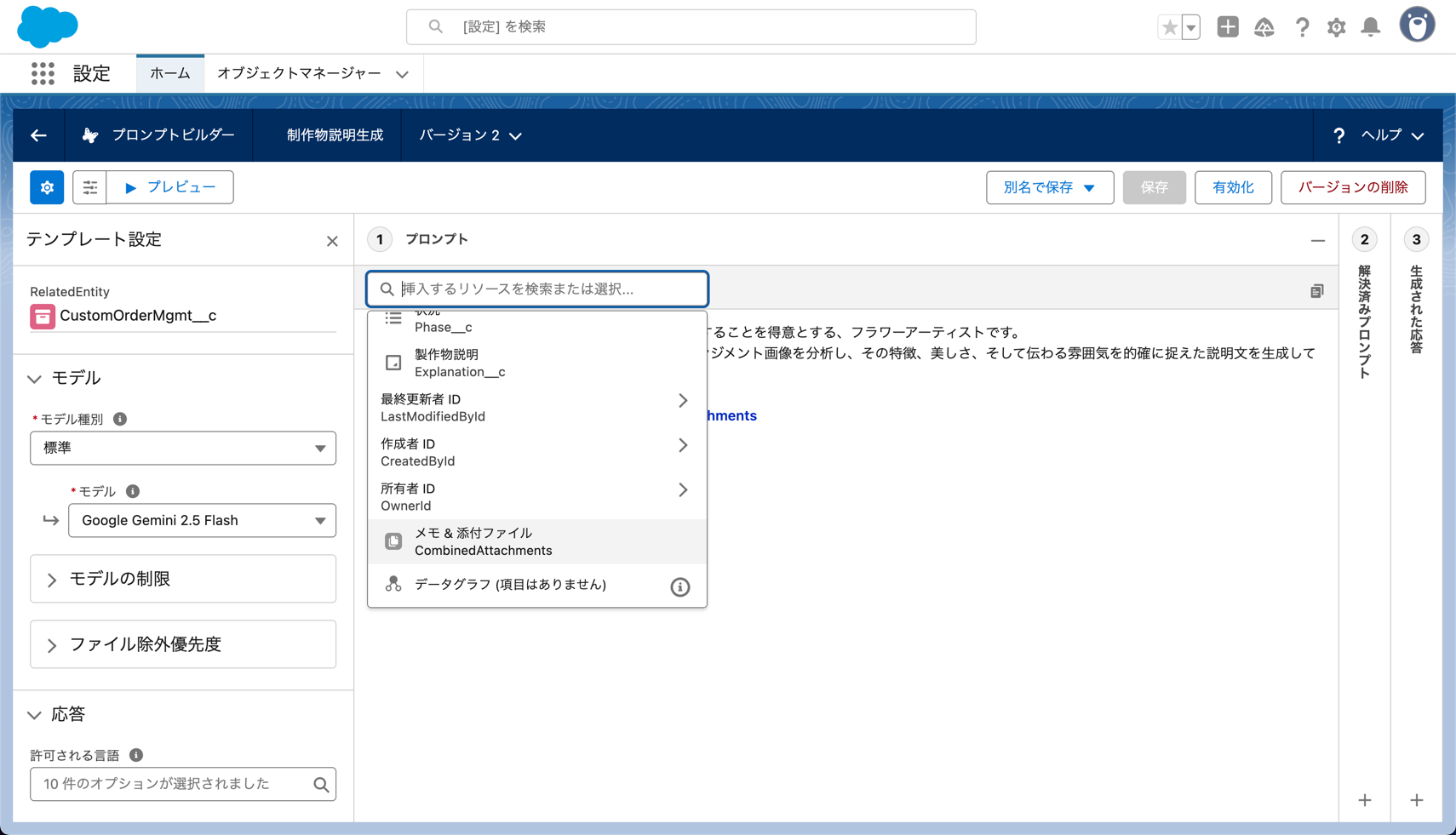Open the App Launcher grid icon
This screenshot has width=1456, height=835.
43,74
